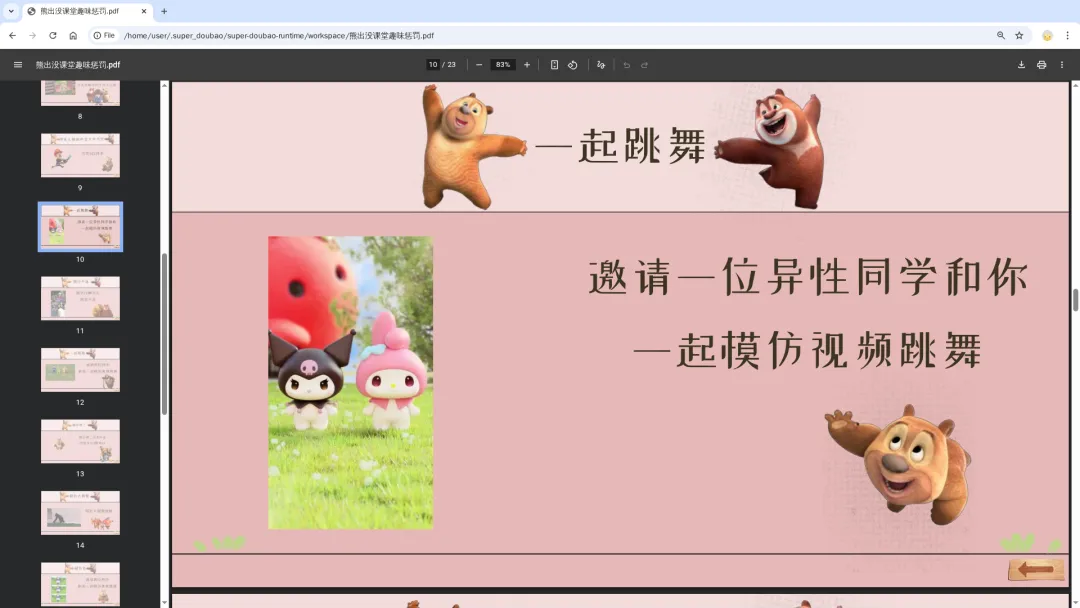This screenshot has width=1080, height=608.
Task: Close the PDF browser tab
Action: [x=144, y=11]
